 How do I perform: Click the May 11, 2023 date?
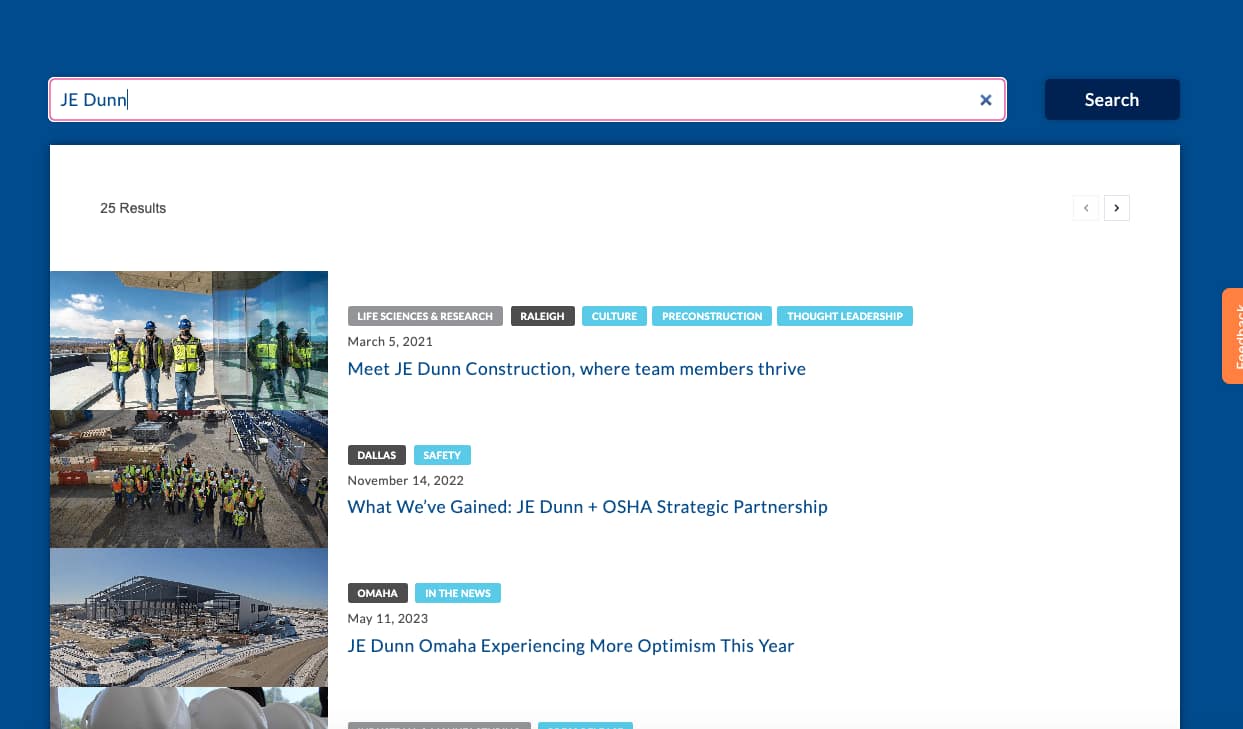pyautogui.click(x=387, y=619)
